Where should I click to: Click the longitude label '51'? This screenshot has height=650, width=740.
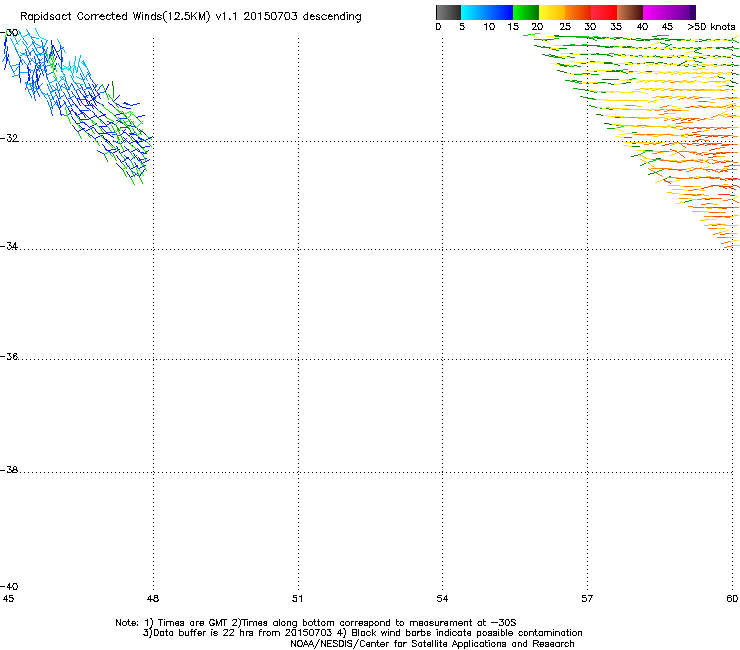tap(297, 599)
